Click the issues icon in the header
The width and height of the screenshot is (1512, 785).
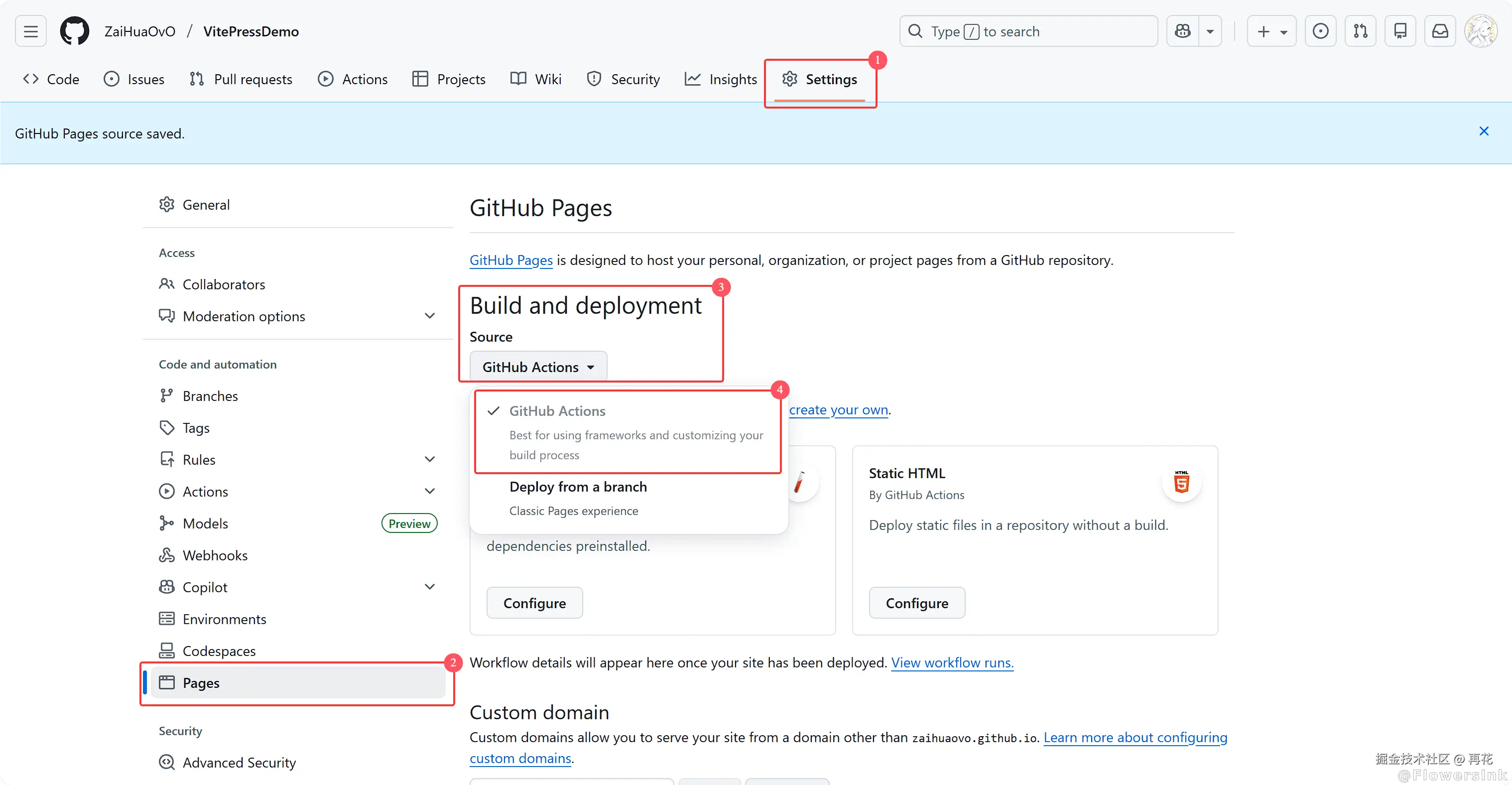(x=1320, y=31)
